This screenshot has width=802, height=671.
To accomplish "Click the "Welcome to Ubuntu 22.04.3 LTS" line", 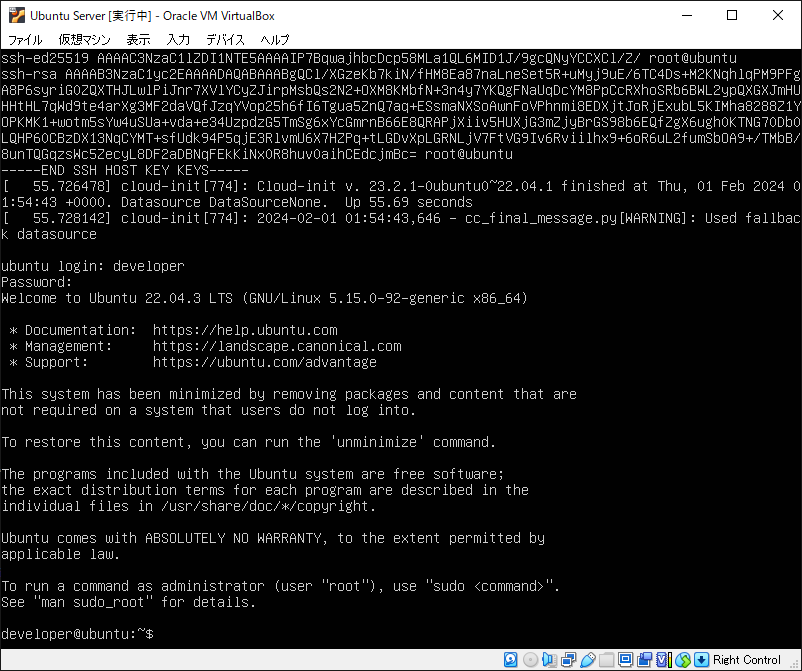I will click(x=117, y=298).
